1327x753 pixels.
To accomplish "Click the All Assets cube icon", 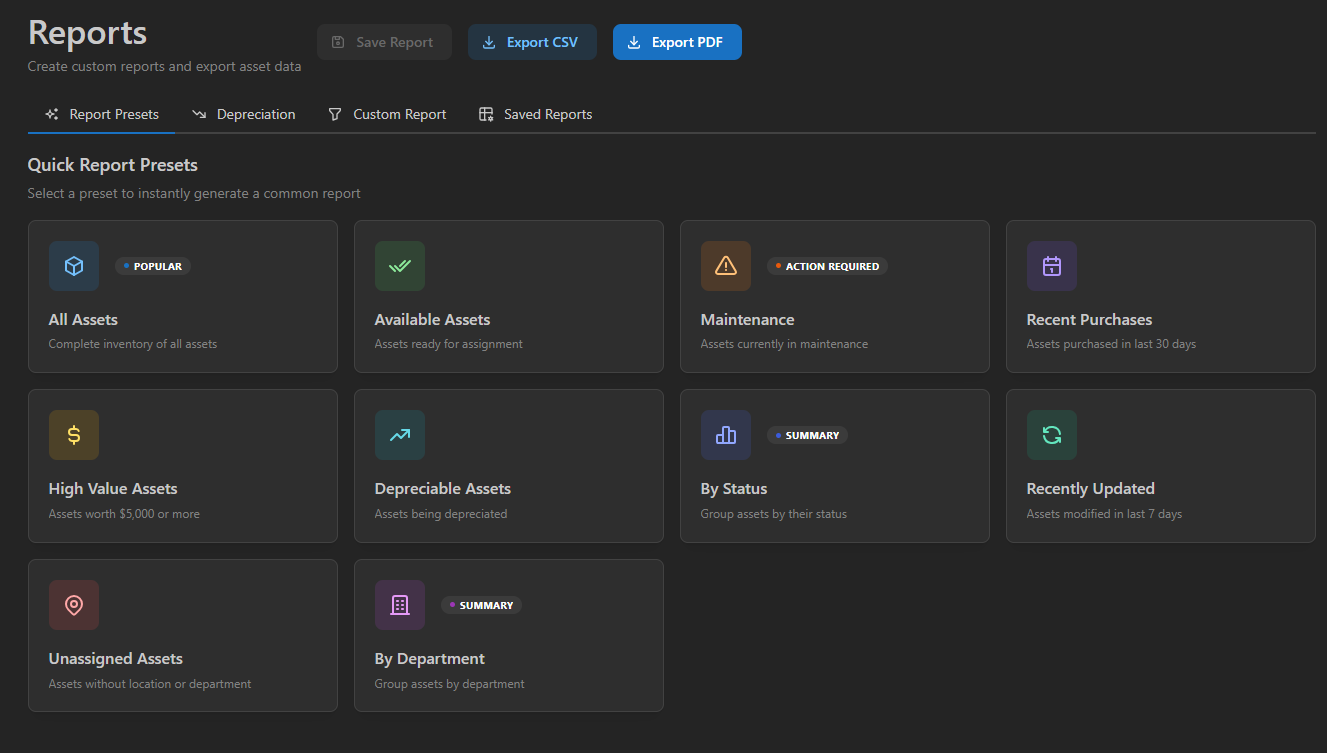I will point(73,266).
